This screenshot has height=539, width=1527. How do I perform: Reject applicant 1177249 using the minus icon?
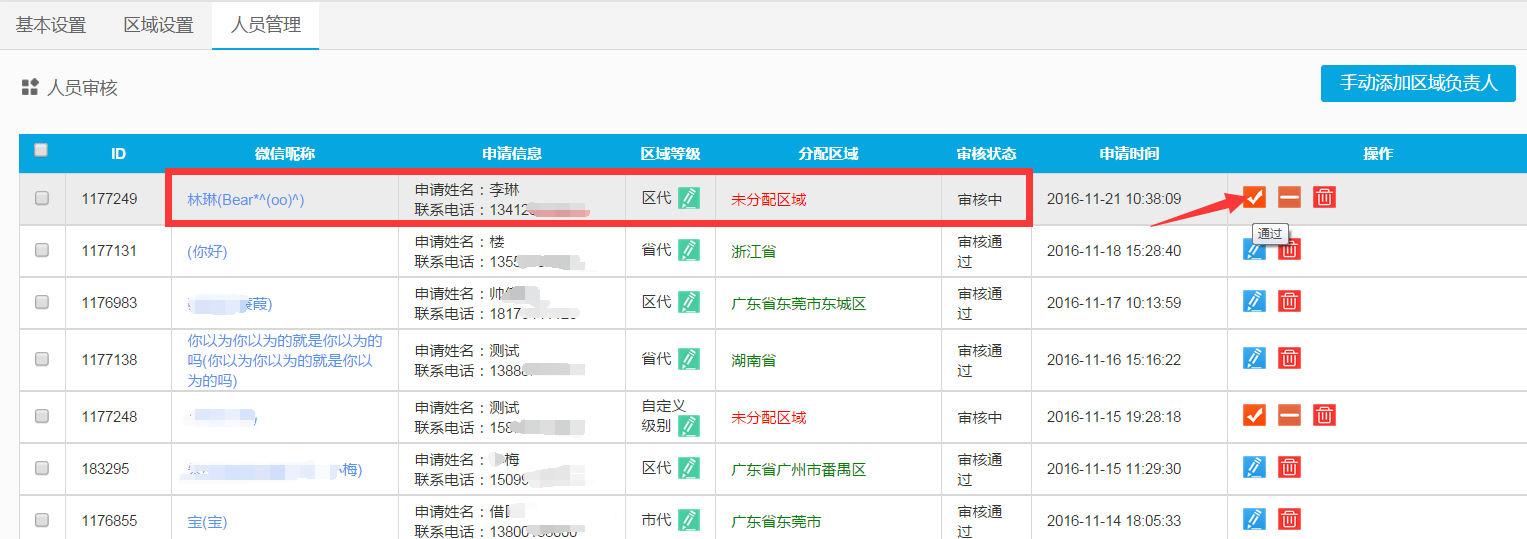1289,197
